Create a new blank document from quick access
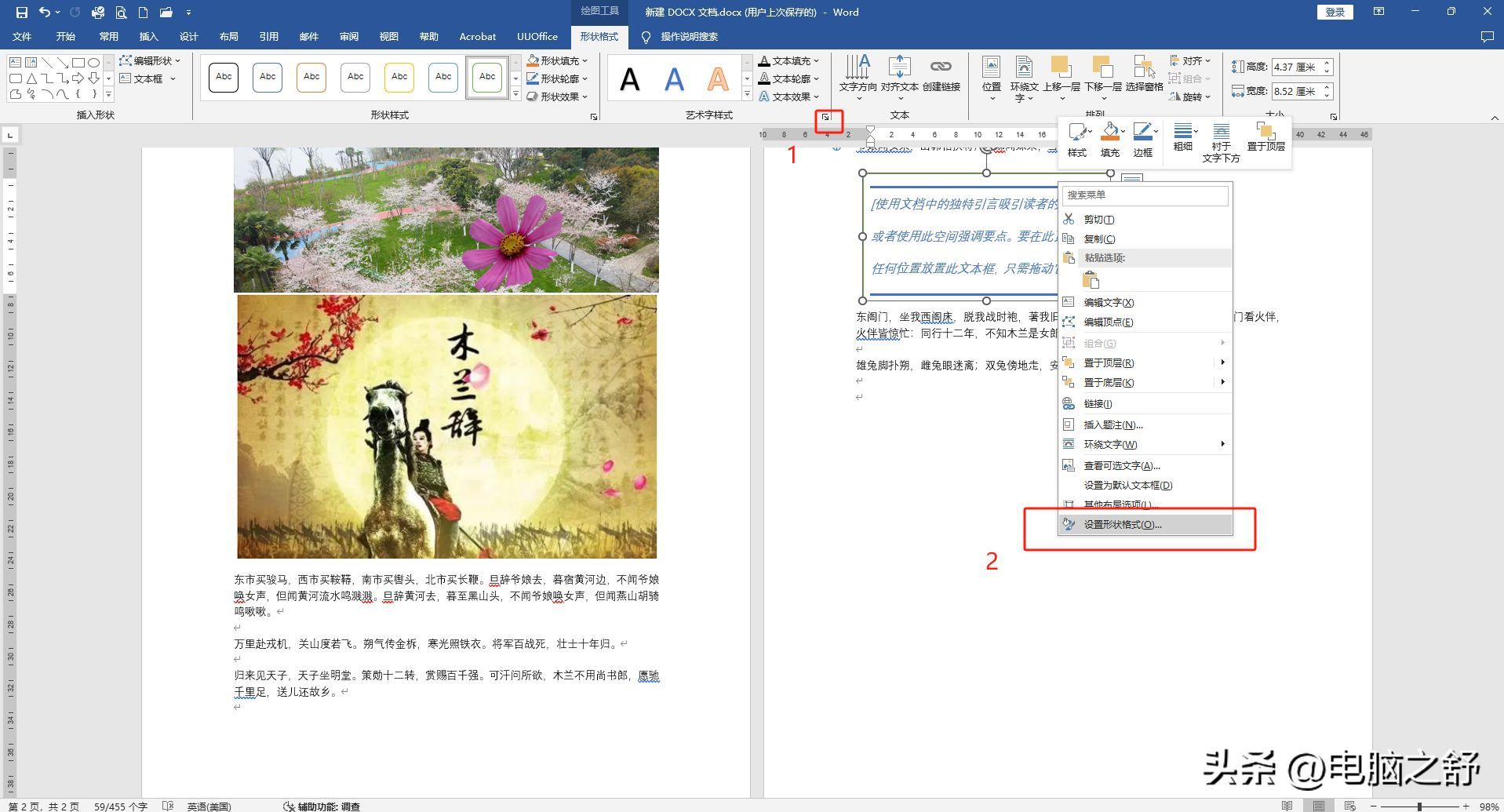1504x812 pixels. (x=143, y=13)
